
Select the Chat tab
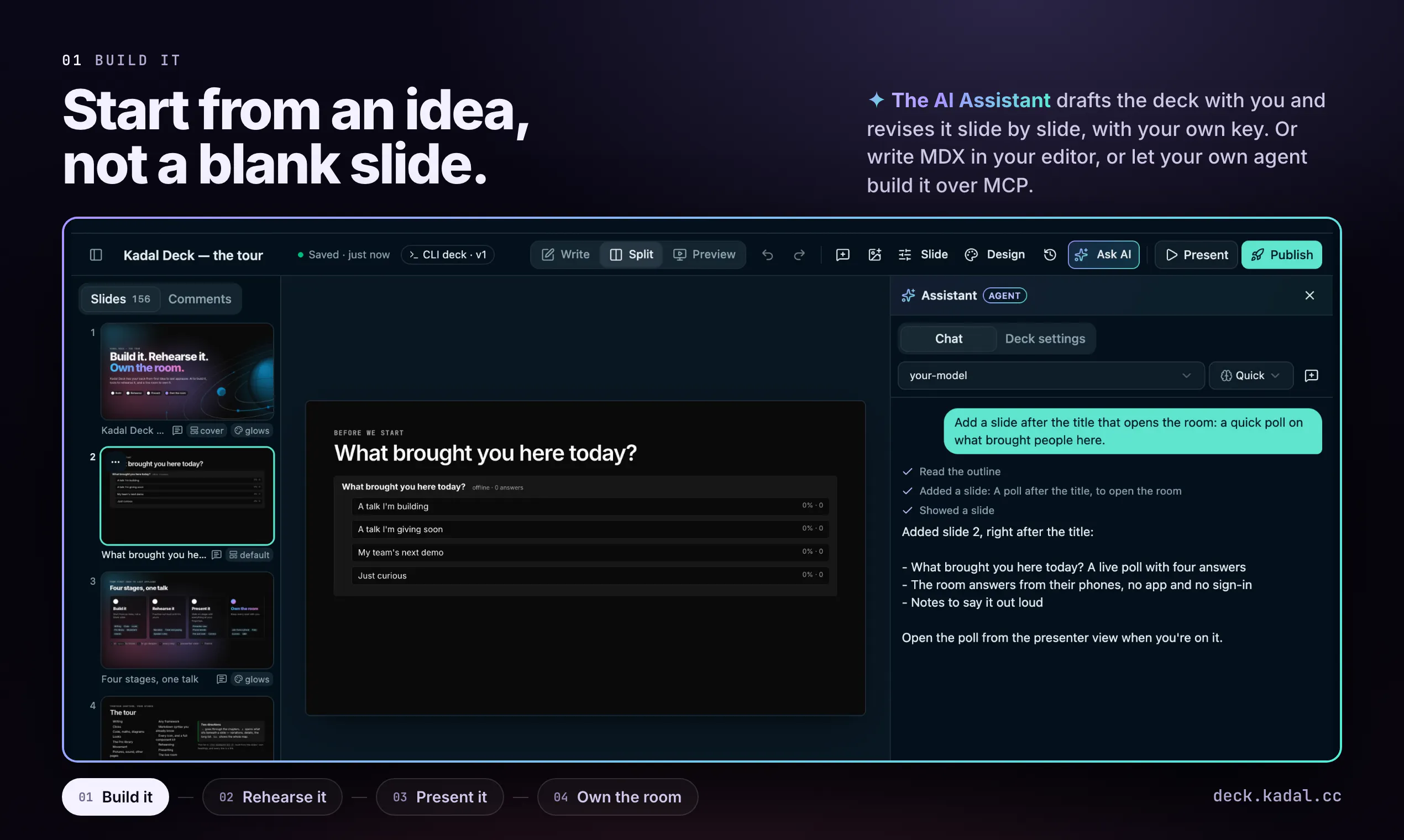pos(949,339)
